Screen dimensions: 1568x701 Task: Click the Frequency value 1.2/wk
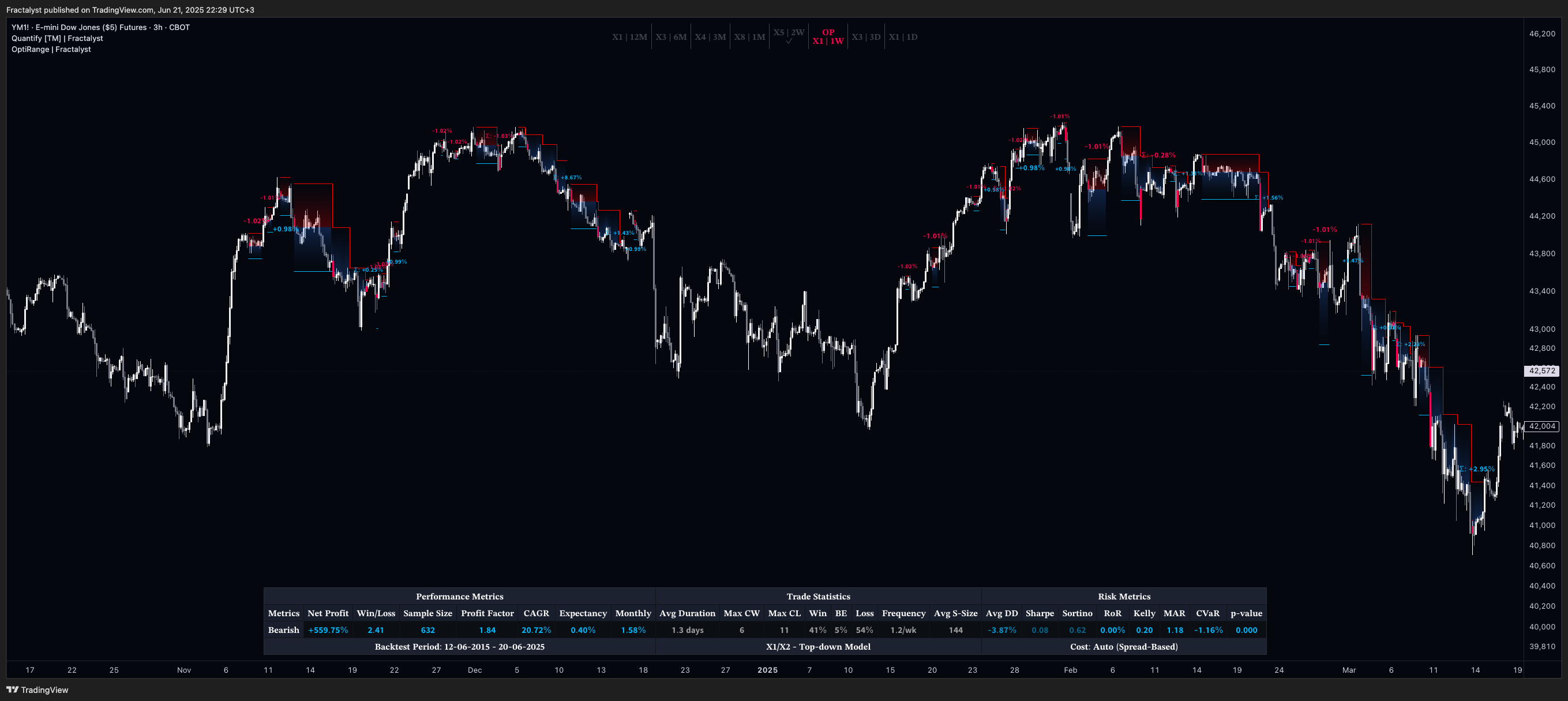pyautogui.click(x=903, y=630)
